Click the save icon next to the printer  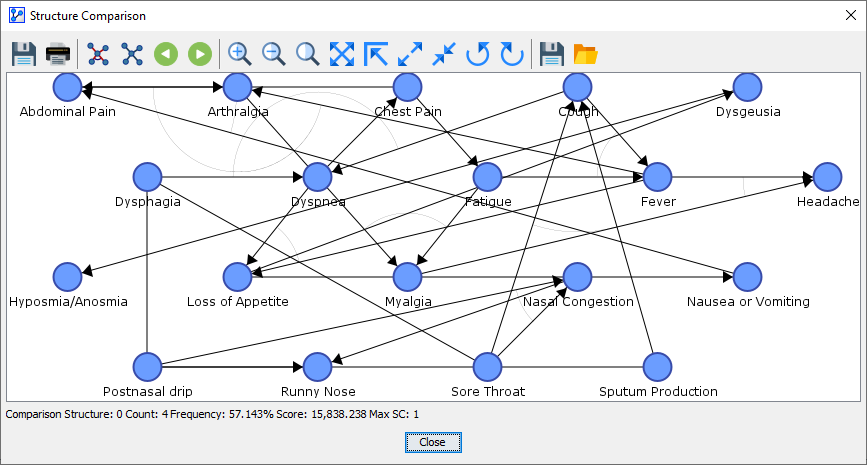24,54
